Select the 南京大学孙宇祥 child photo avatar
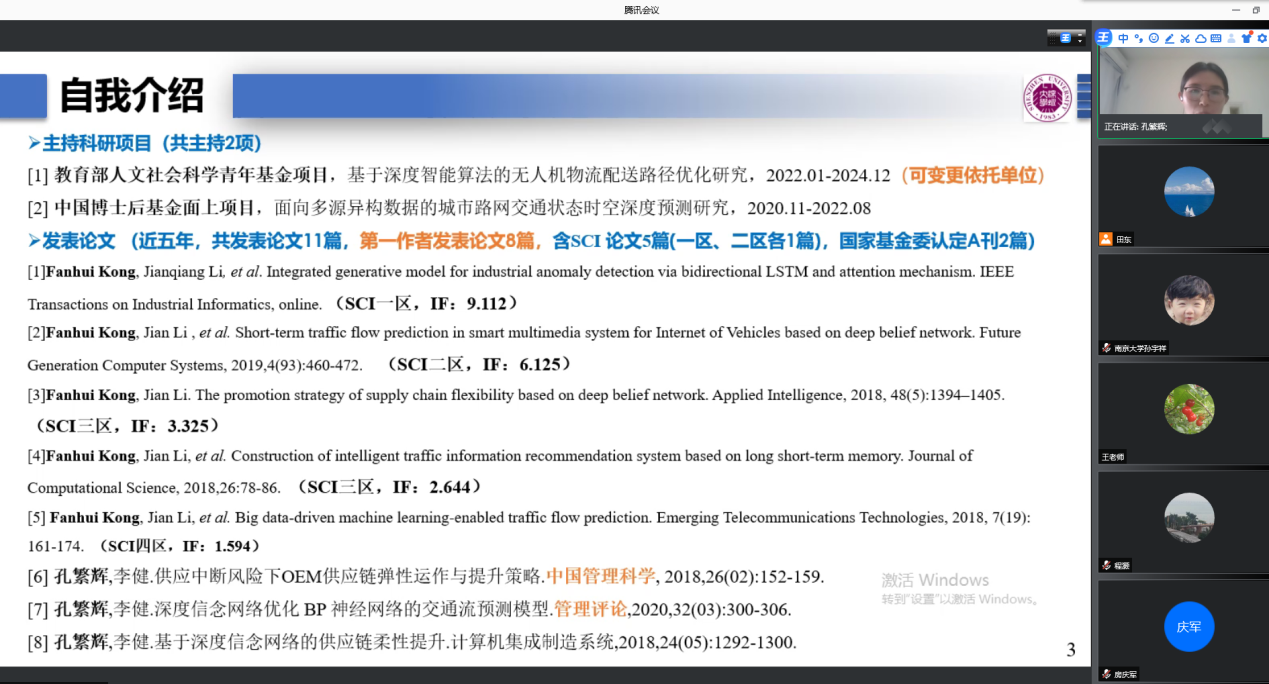This screenshot has height=684, width=1269. (1189, 300)
